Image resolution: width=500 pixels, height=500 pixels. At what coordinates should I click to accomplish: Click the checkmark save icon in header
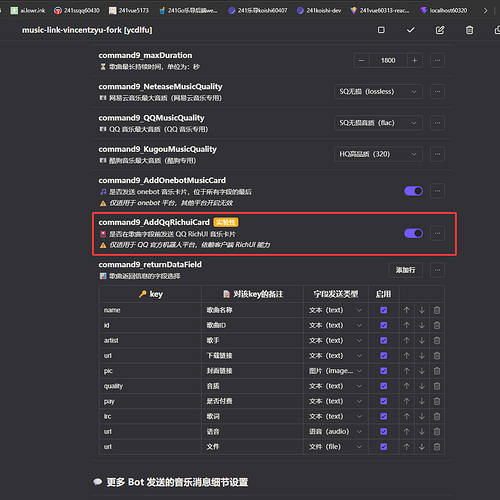pos(410,30)
